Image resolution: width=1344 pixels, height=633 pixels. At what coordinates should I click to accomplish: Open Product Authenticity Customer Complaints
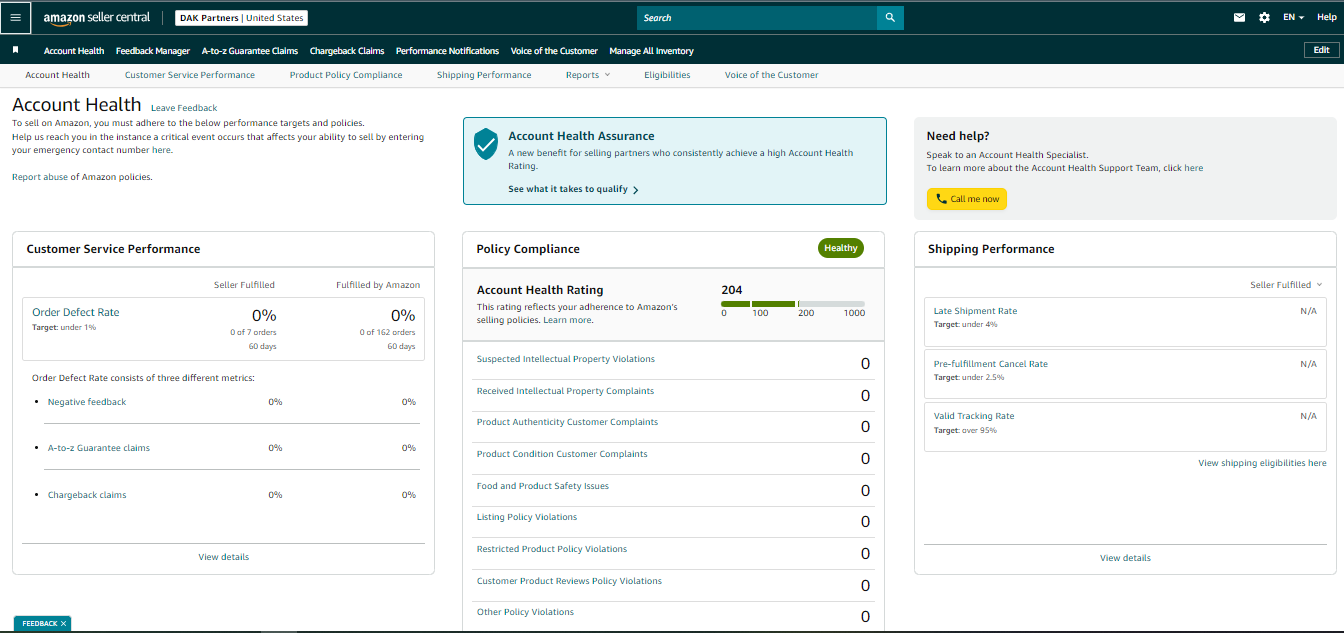567,422
